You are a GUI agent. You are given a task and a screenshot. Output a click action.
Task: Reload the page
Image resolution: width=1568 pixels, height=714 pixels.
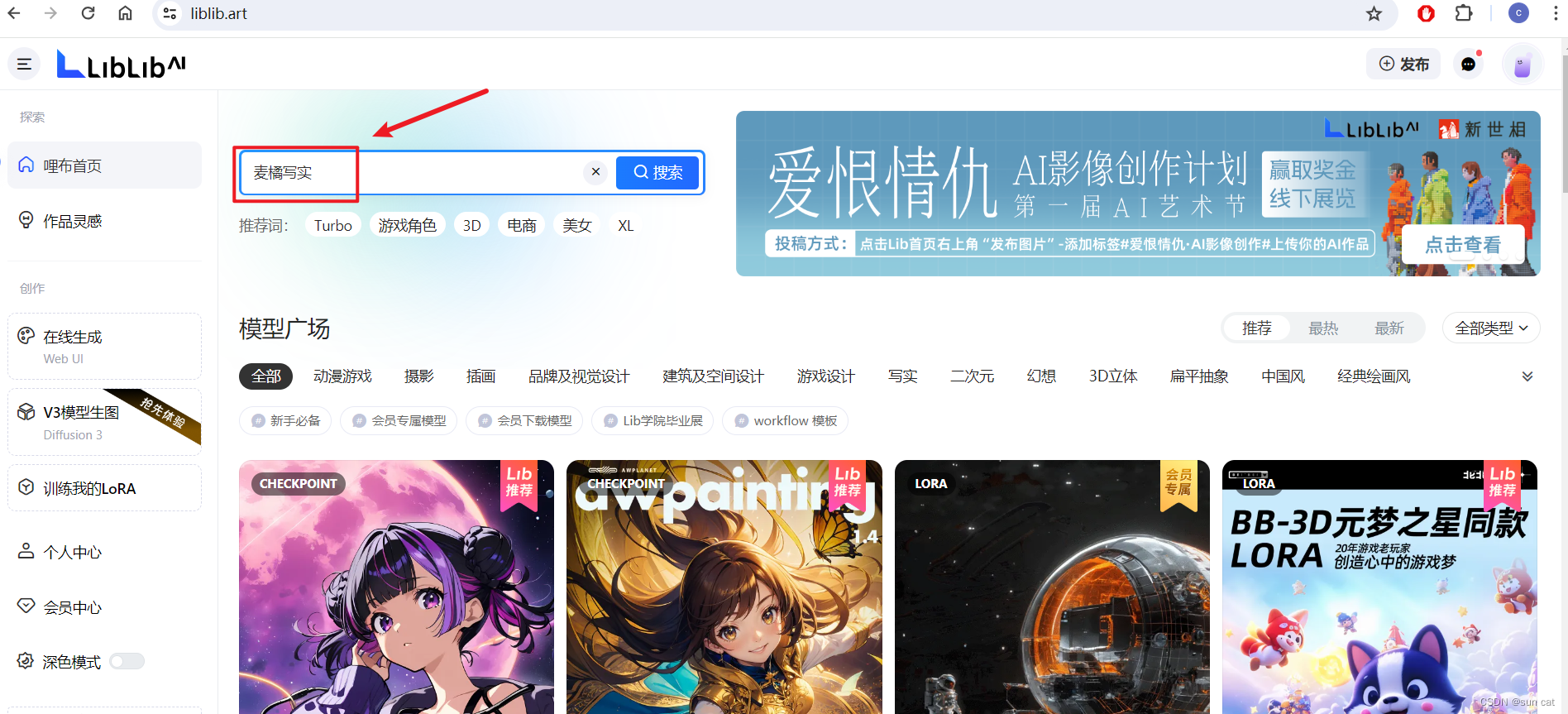(x=88, y=13)
